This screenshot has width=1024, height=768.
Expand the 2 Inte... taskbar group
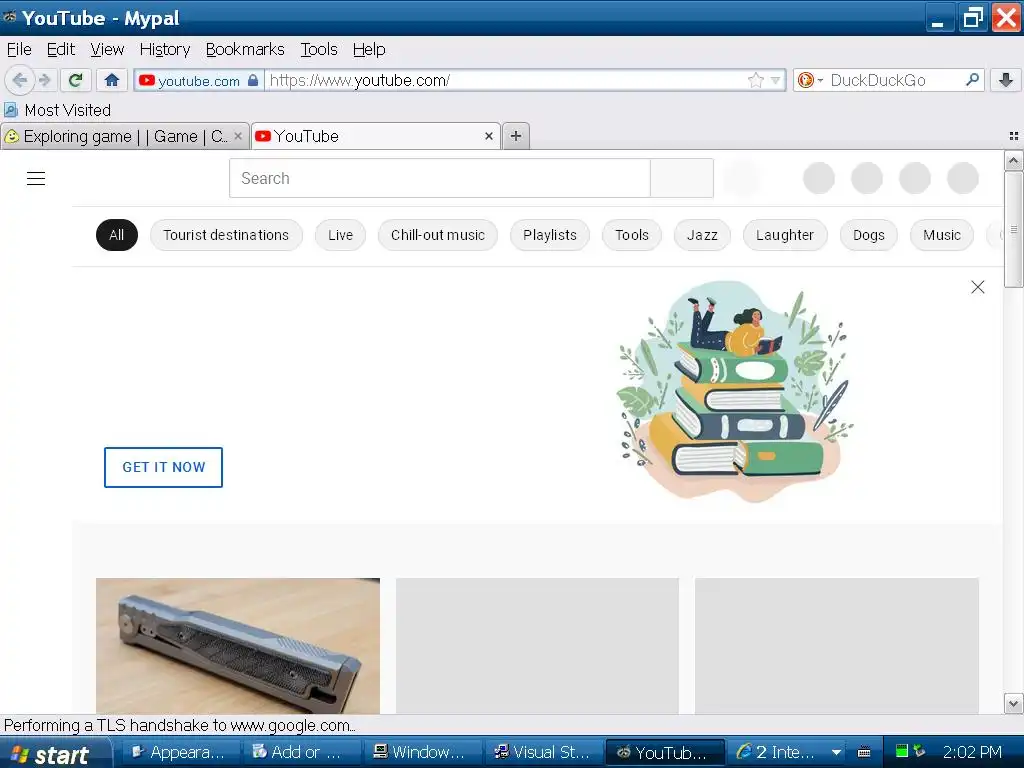pos(787,752)
